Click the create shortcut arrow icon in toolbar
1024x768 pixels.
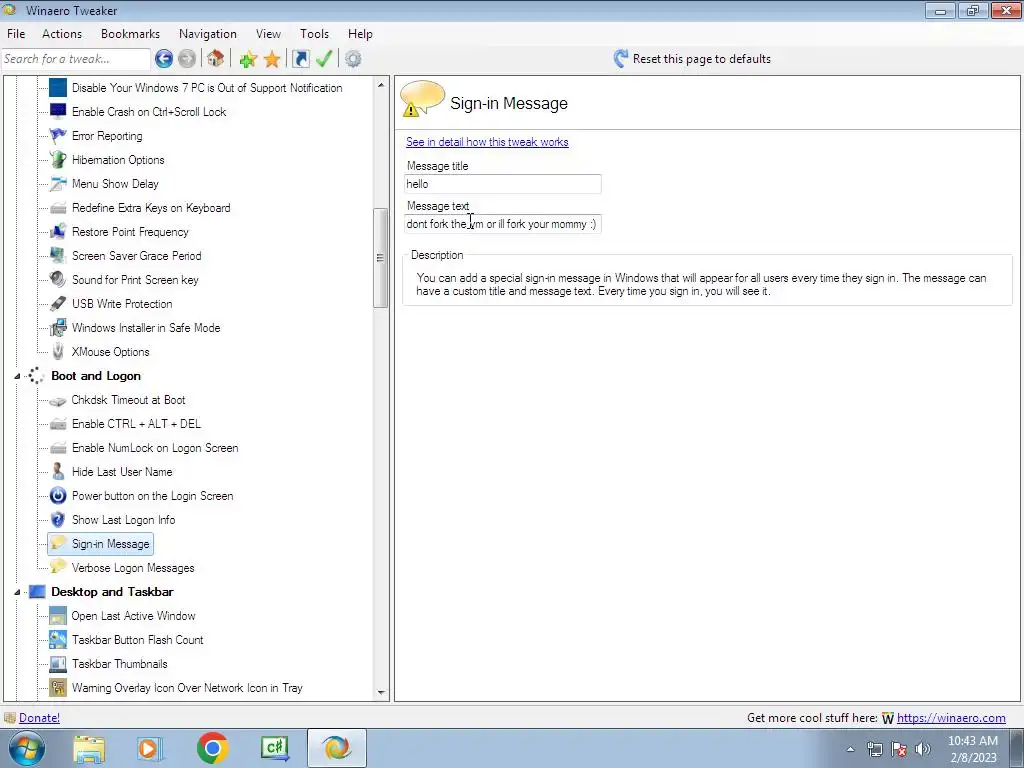pyautogui.click(x=300, y=59)
